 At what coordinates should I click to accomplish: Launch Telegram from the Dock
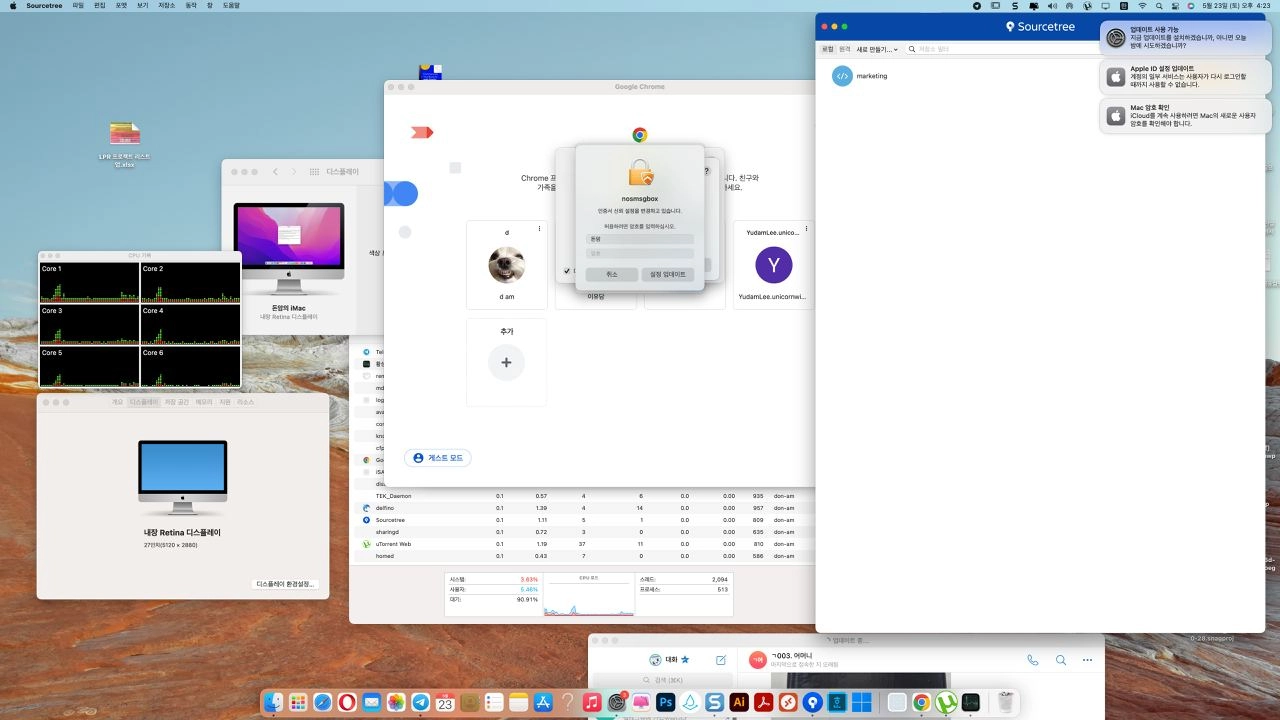point(420,703)
